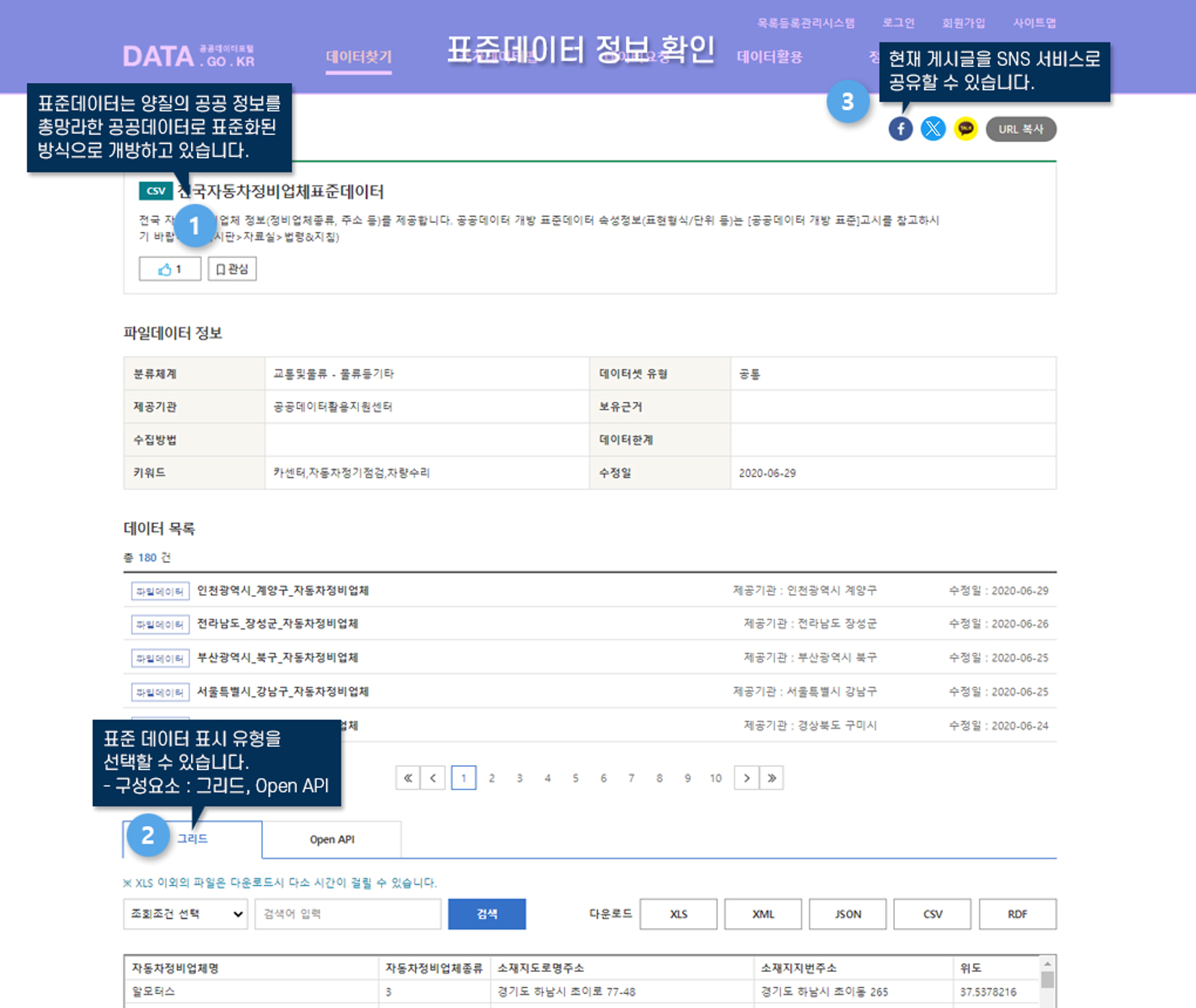Screen dimensions: 1196x1008
Task: Download data as JSON
Action: [x=847, y=914]
